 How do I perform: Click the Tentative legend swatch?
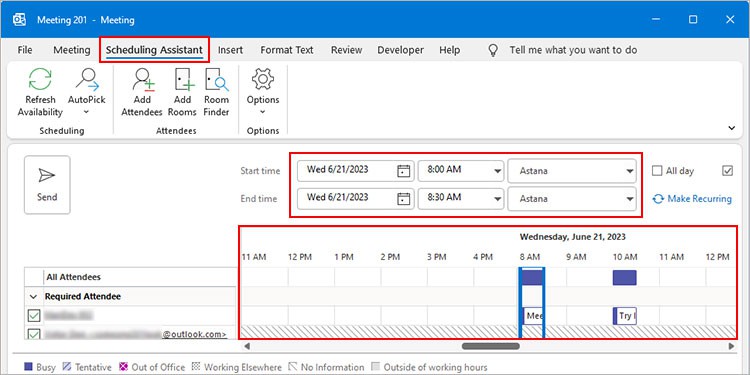(x=66, y=367)
